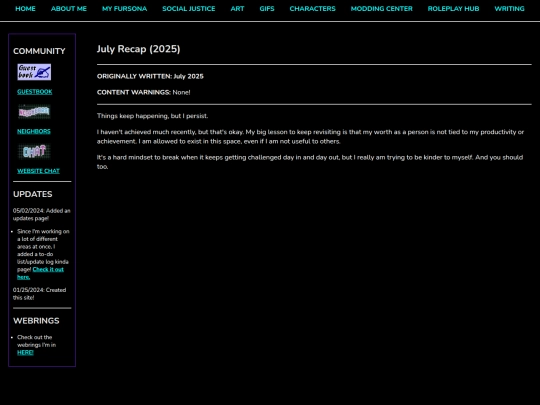Screen dimensions: 540x405
Task: Click the 'CONTENT WARNINGS: None!' line
Action: click(x=144, y=92)
